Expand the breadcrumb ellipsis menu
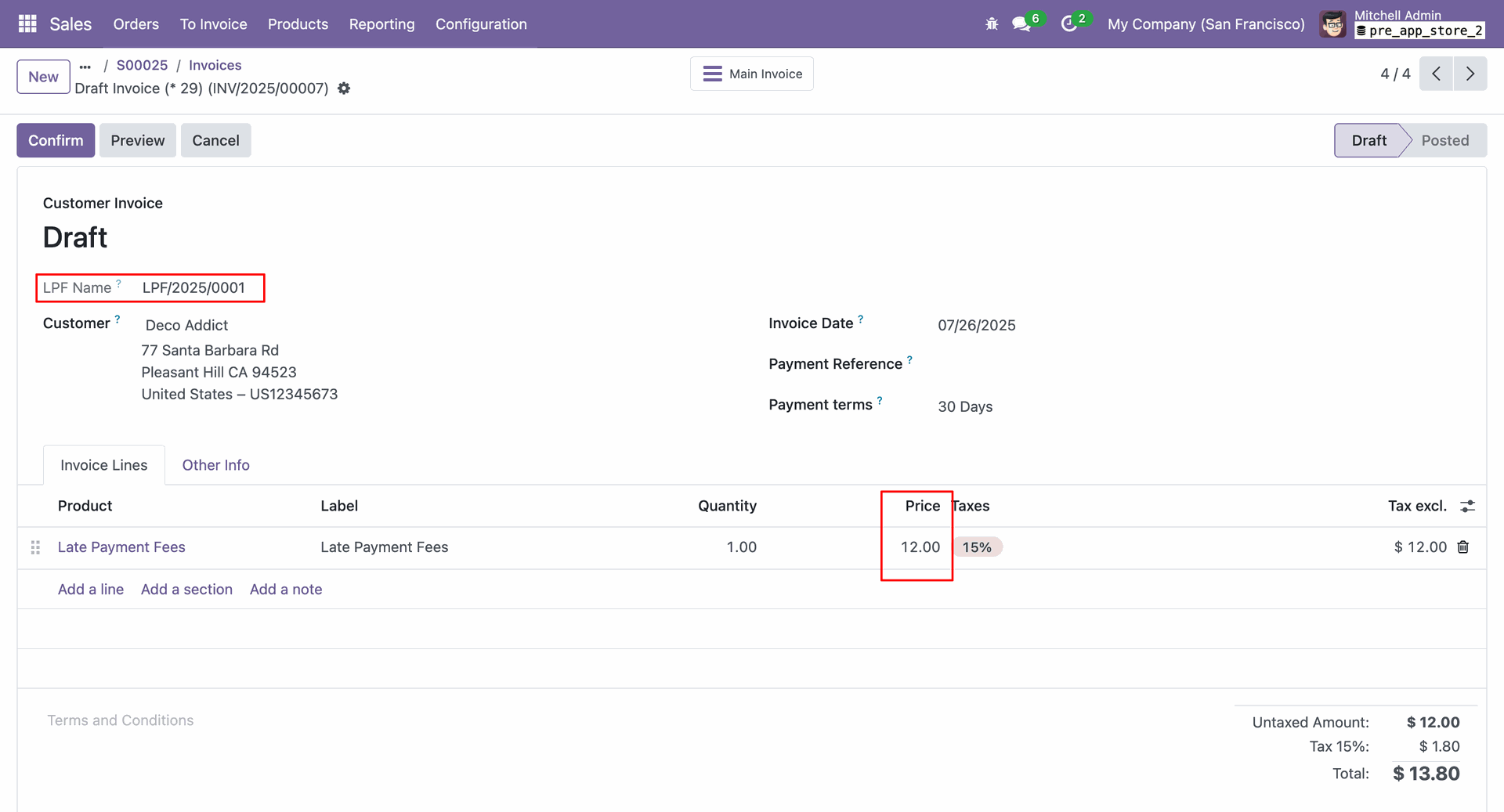 (x=85, y=67)
